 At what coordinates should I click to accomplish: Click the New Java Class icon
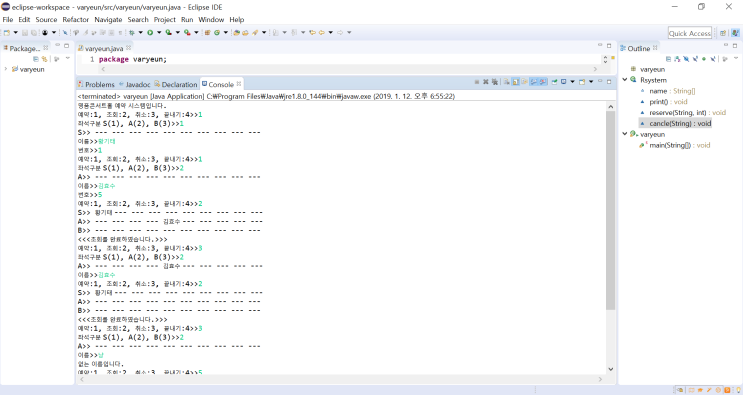pyautogui.click(x=217, y=33)
